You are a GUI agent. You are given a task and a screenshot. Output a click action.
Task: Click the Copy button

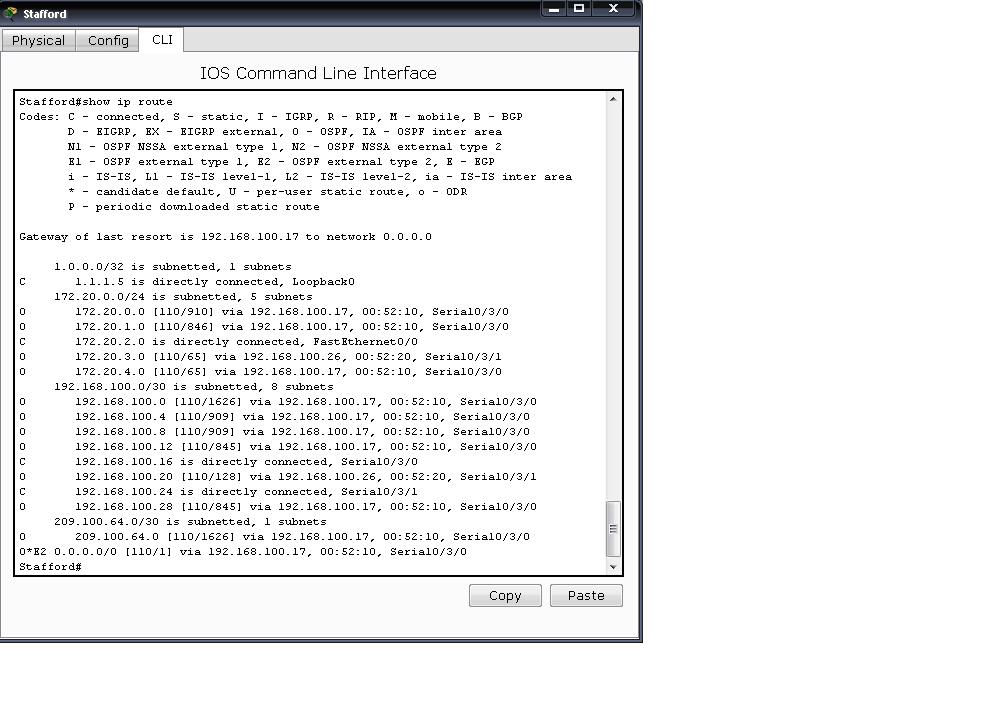pyautogui.click(x=505, y=595)
